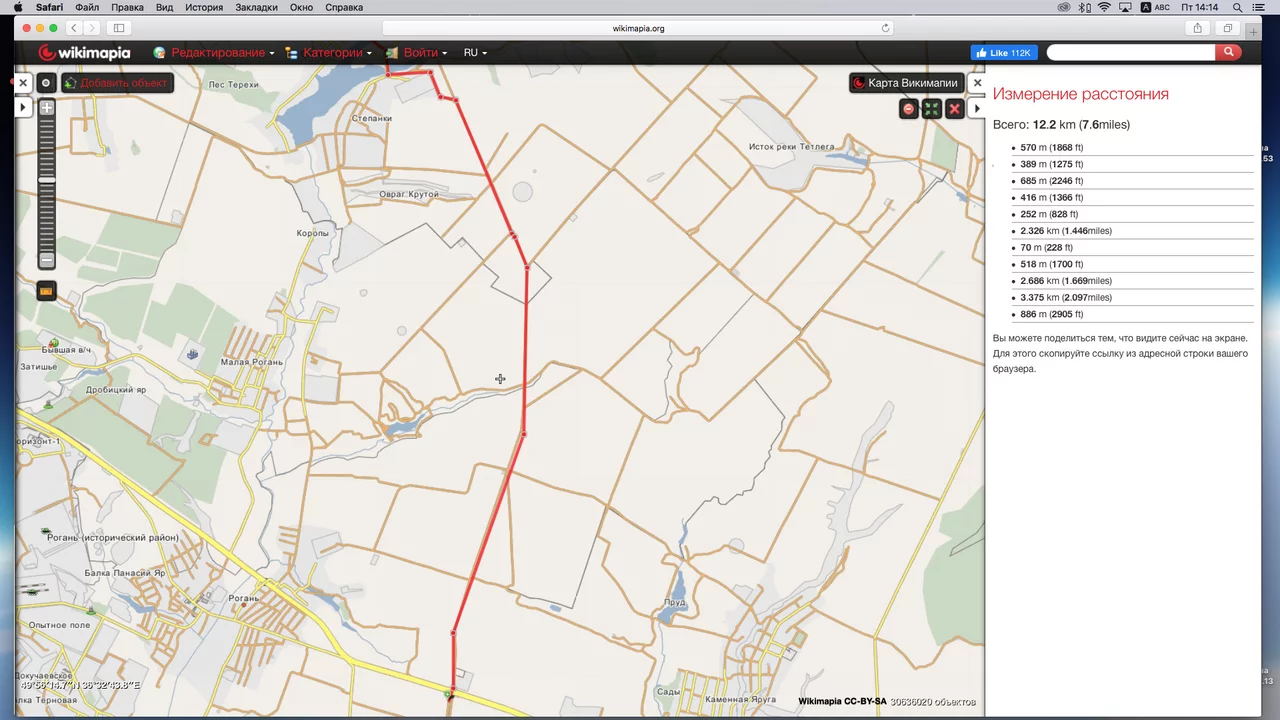
Task: Click the Каменная Яруга place label on the map
Action: click(741, 700)
